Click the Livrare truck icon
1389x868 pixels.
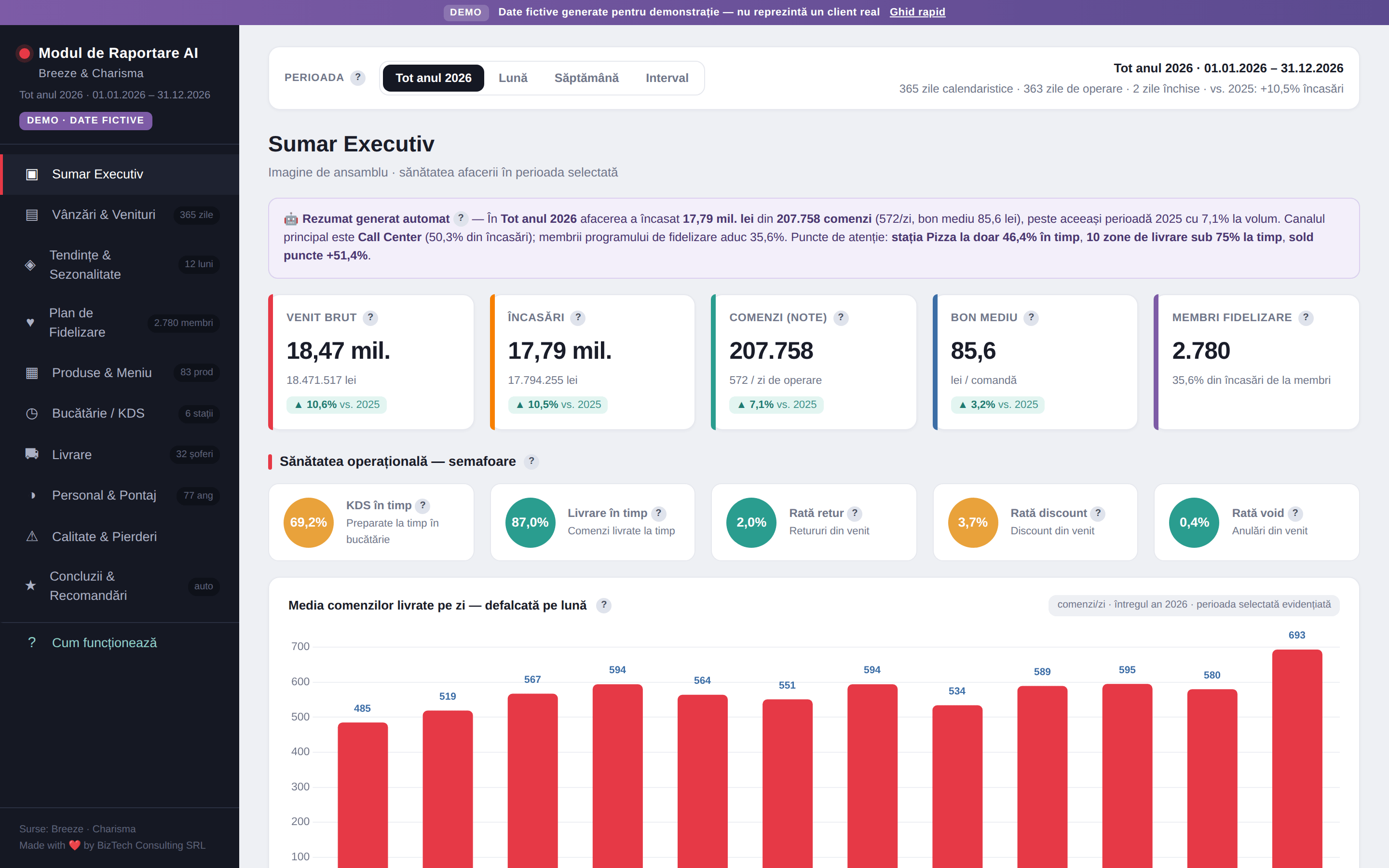[x=31, y=454]
